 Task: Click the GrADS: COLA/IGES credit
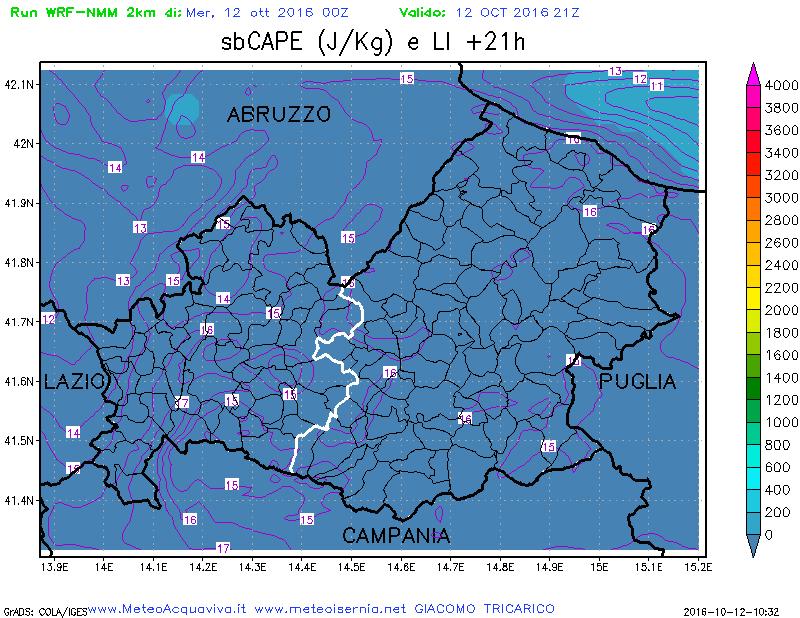coord(45,612)
